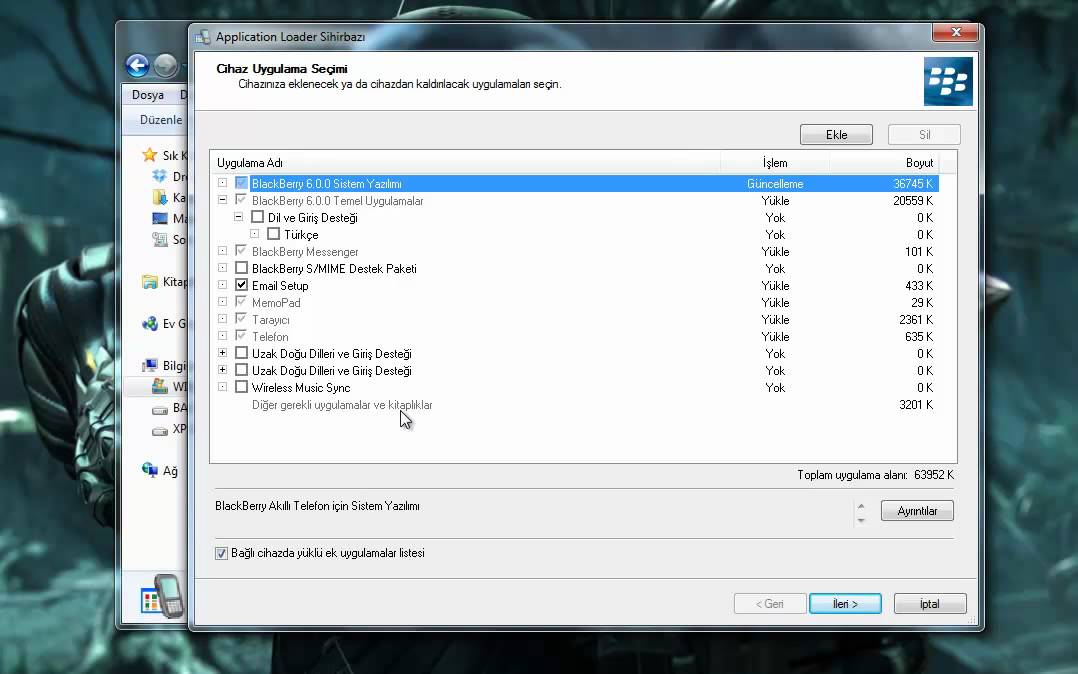This screenshot has height=674, width=1078.
Task: Click expander beside Telefon row
Action: pyautogui.click(x=222, y=336)
